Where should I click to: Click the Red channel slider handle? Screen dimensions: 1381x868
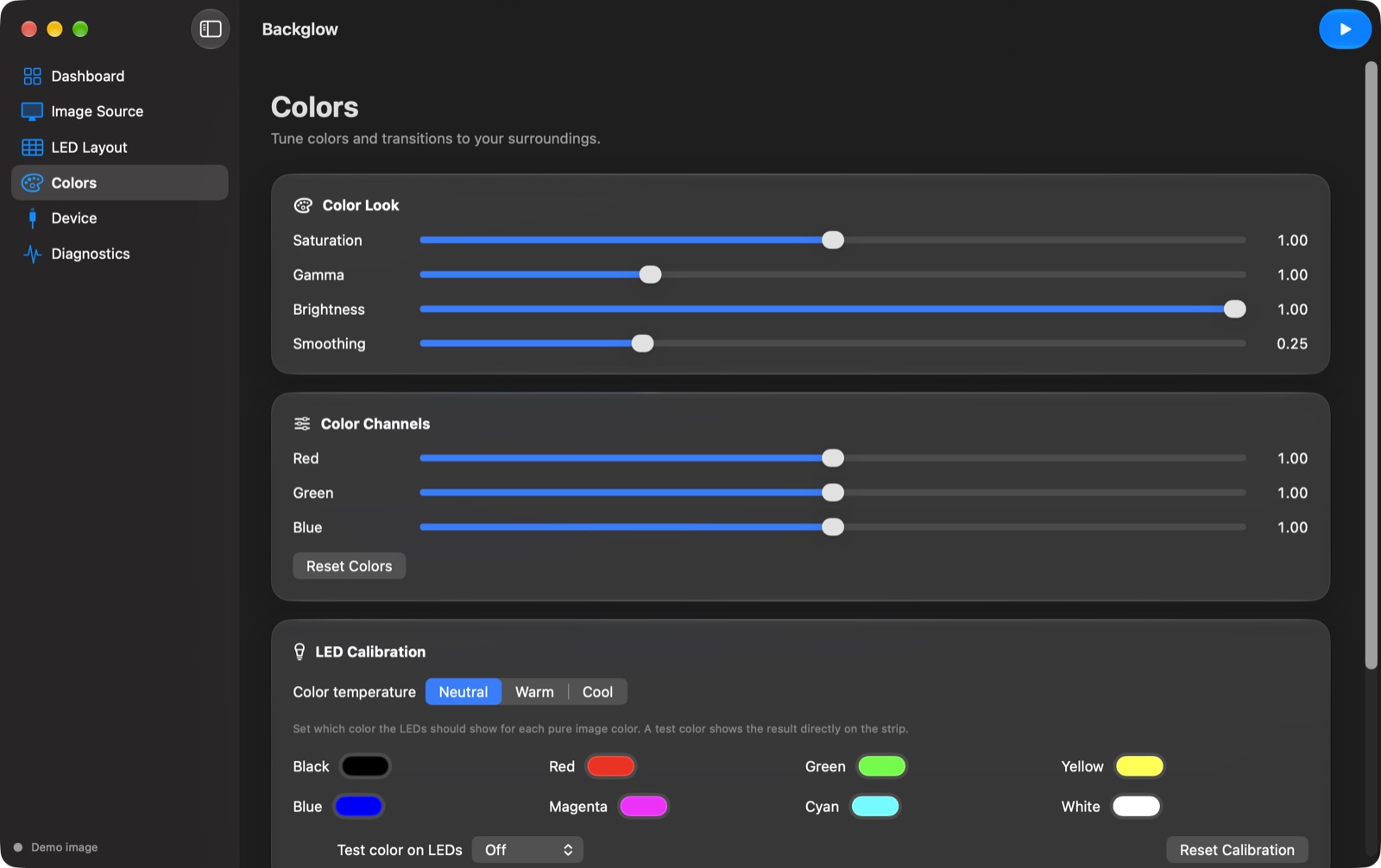[x=833, y=458]
